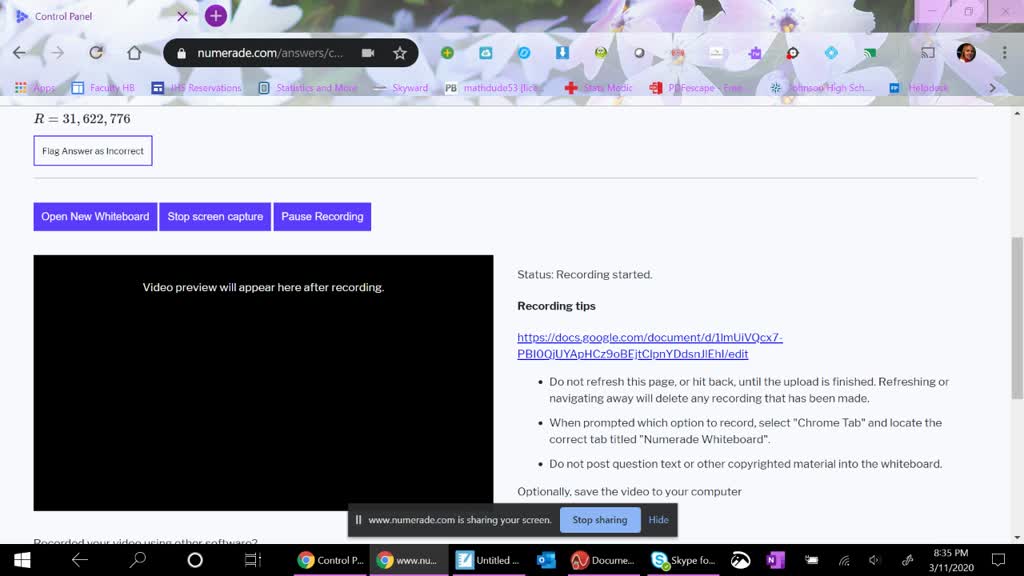Open the Faculty HB bookmark
This screenshot has height=576, width=1024.
click(103, 88)
